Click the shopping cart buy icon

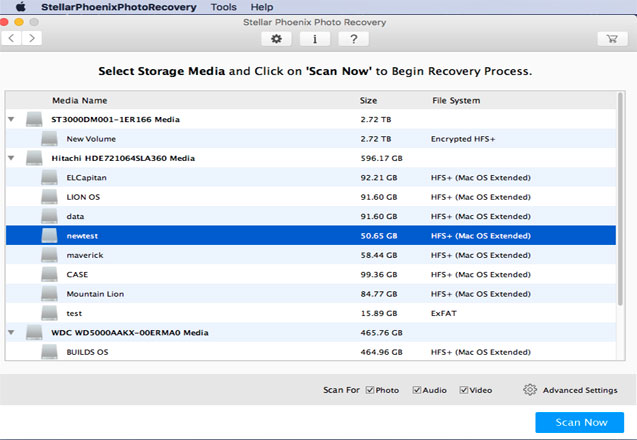tap(612, 39)
